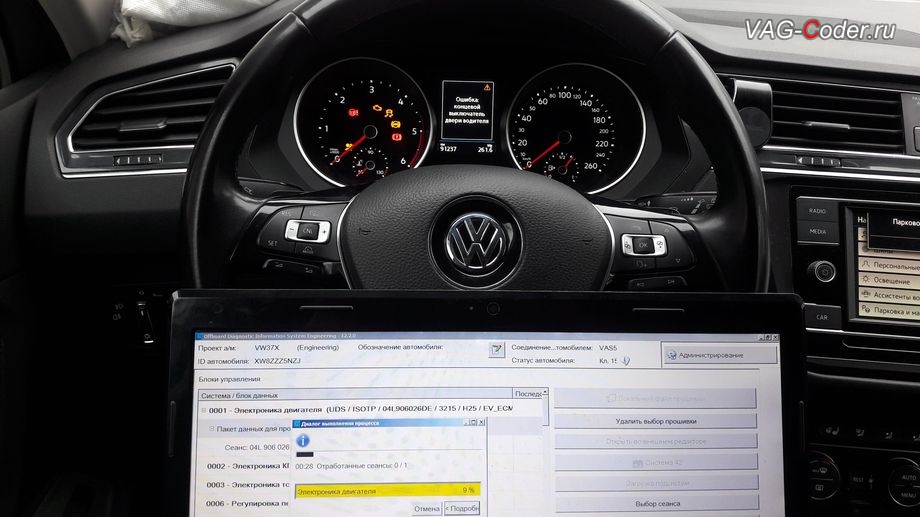This screenshot has height=517, width=920.
Task: Click the connection value VAS5
Action: point(608,347)
